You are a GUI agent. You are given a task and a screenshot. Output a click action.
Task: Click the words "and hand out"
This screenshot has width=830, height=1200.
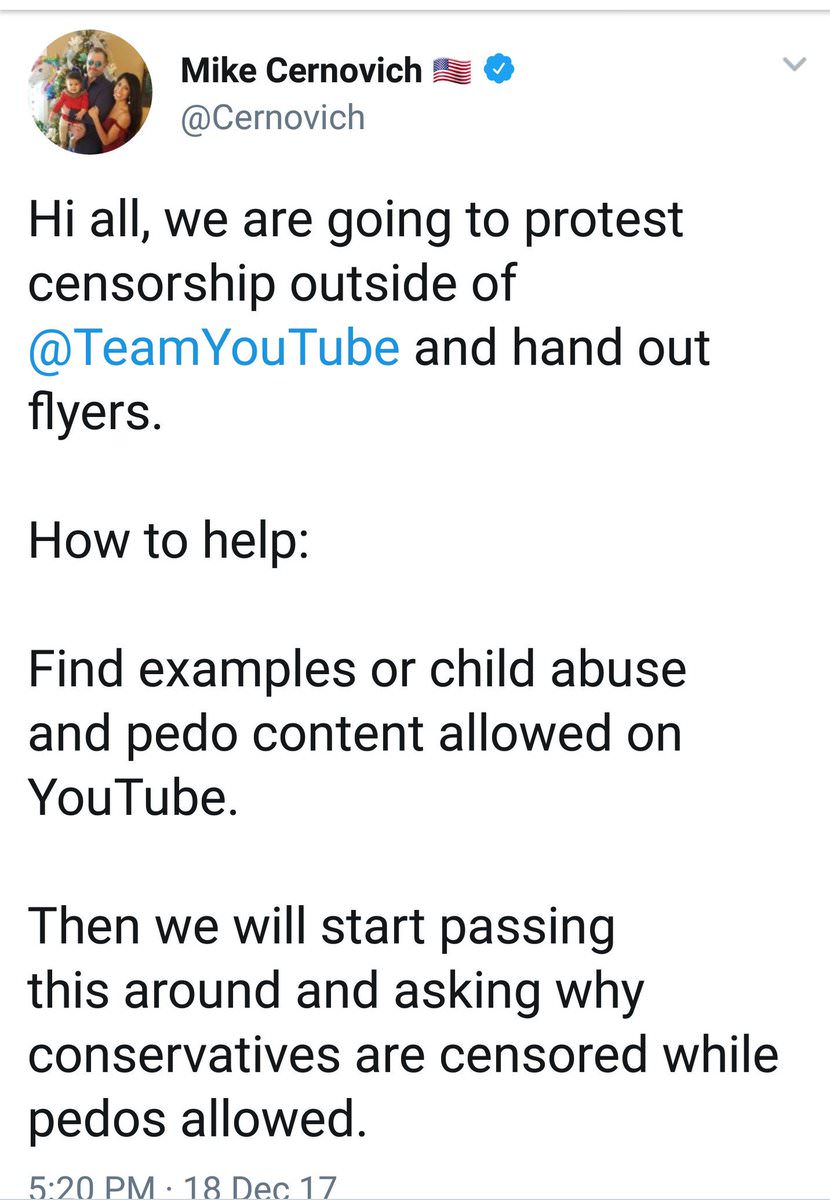tap(562, 347)
